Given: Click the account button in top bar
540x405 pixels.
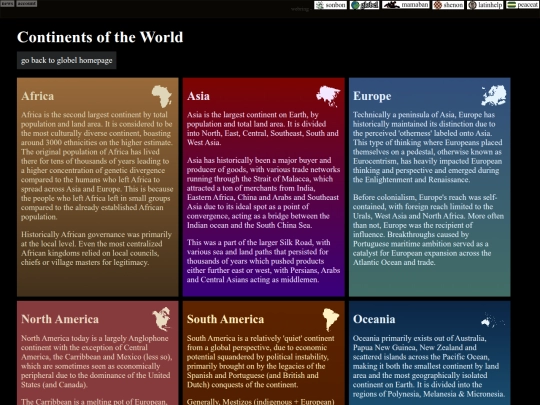Looking at the screenshot, I should (27, 3).
